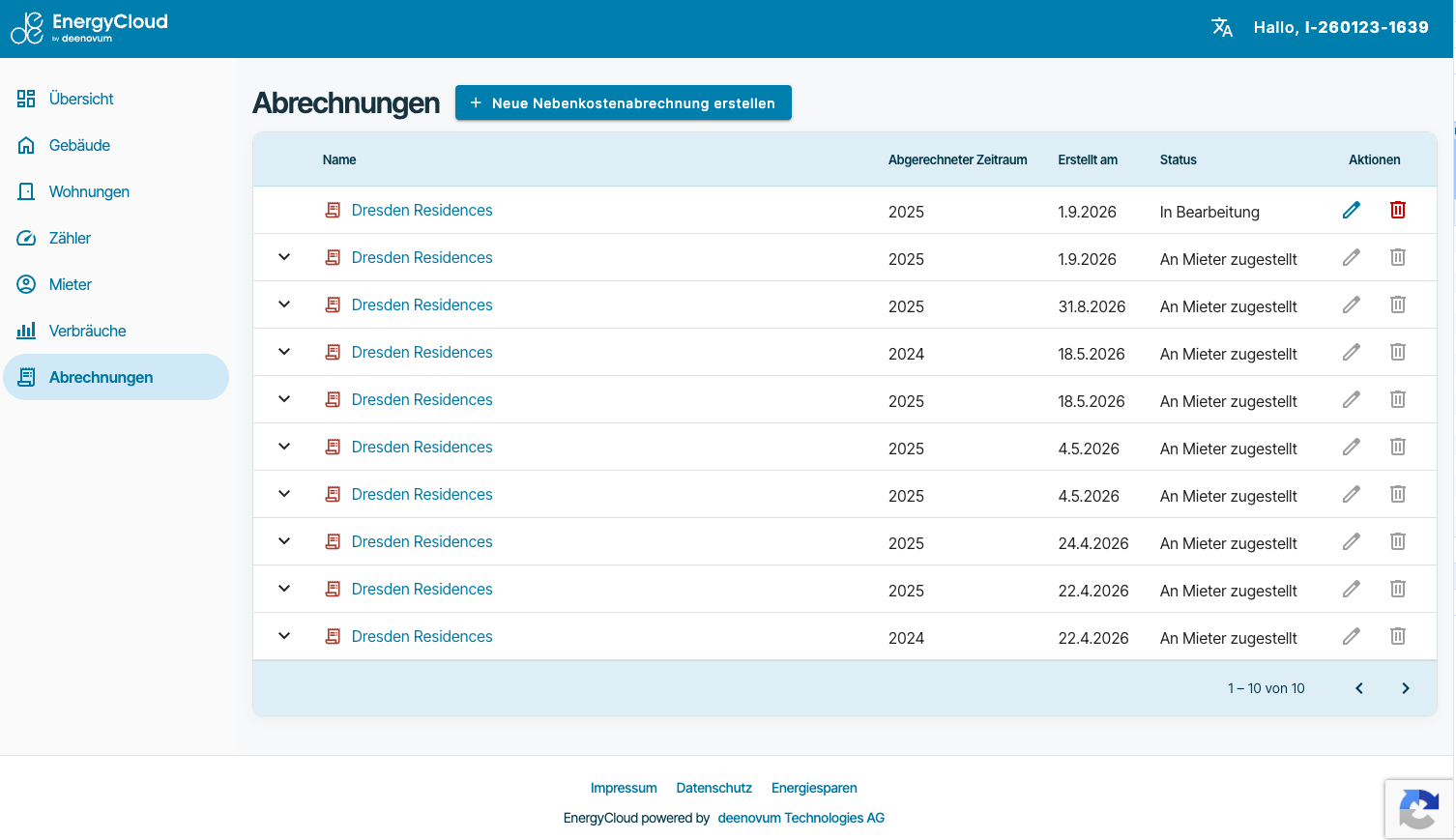Open Wohnungen section

coord(116,191)
